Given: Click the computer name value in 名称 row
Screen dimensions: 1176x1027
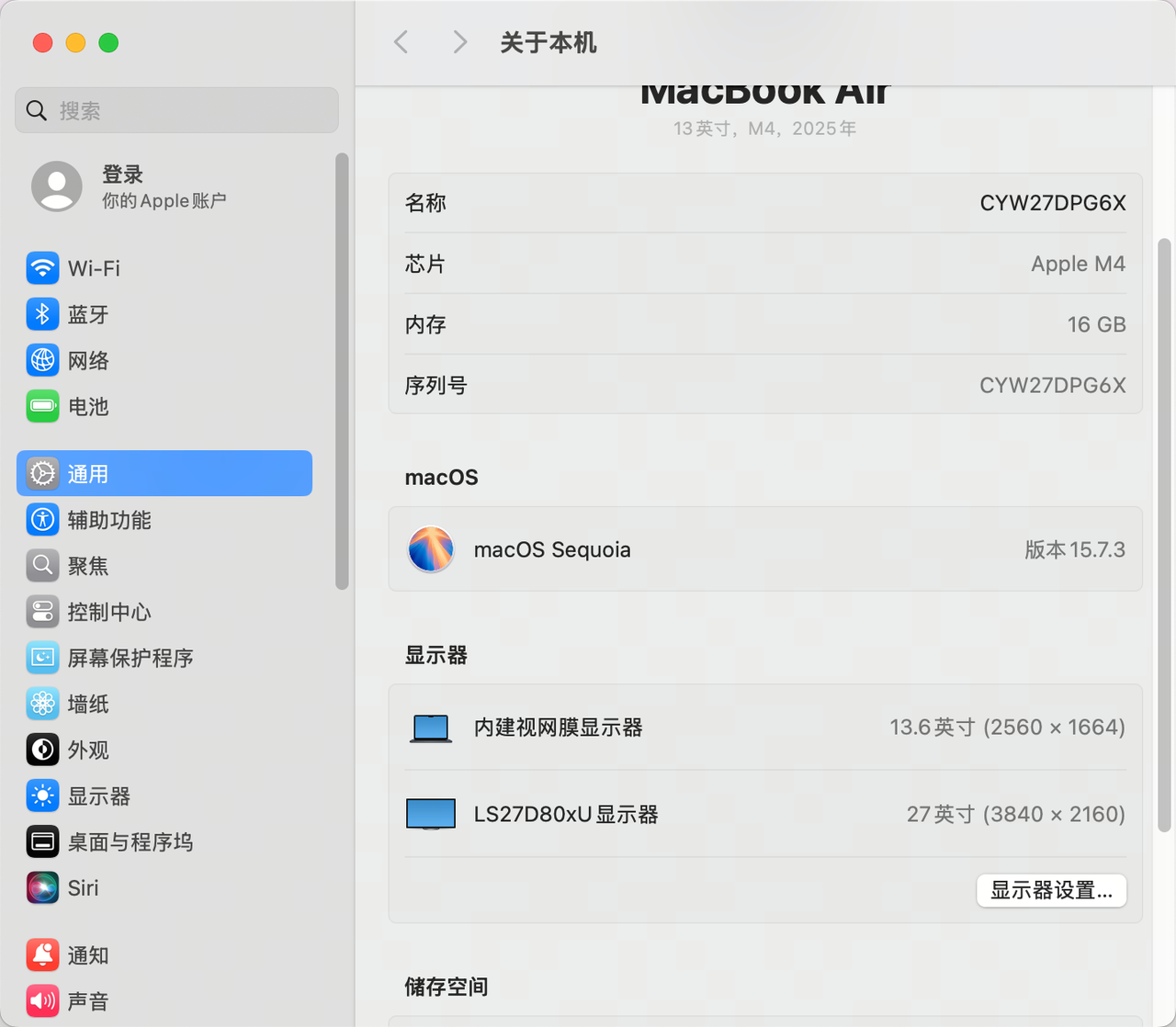Looking at the screenshot, I should pyautogui.click(x=1053, y=203).
